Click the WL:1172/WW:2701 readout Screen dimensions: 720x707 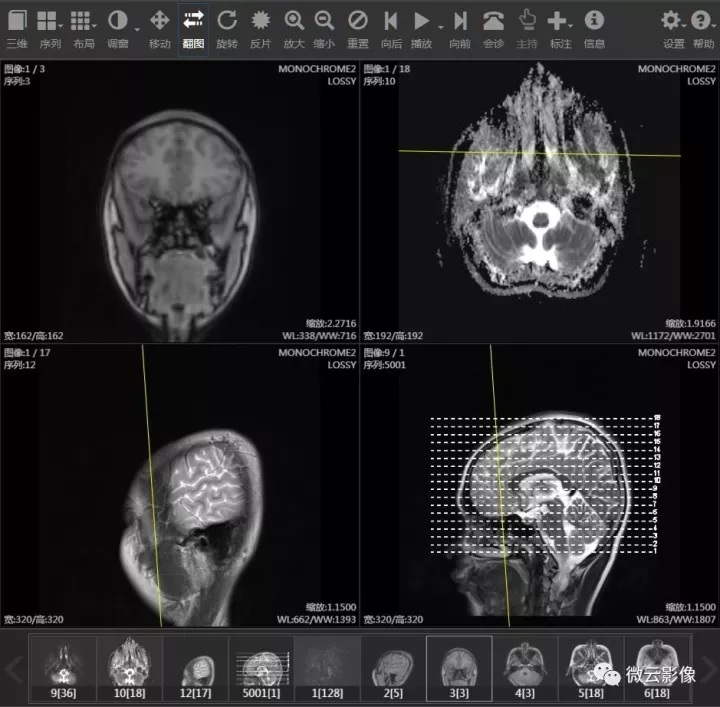click(x=673, y=336)
